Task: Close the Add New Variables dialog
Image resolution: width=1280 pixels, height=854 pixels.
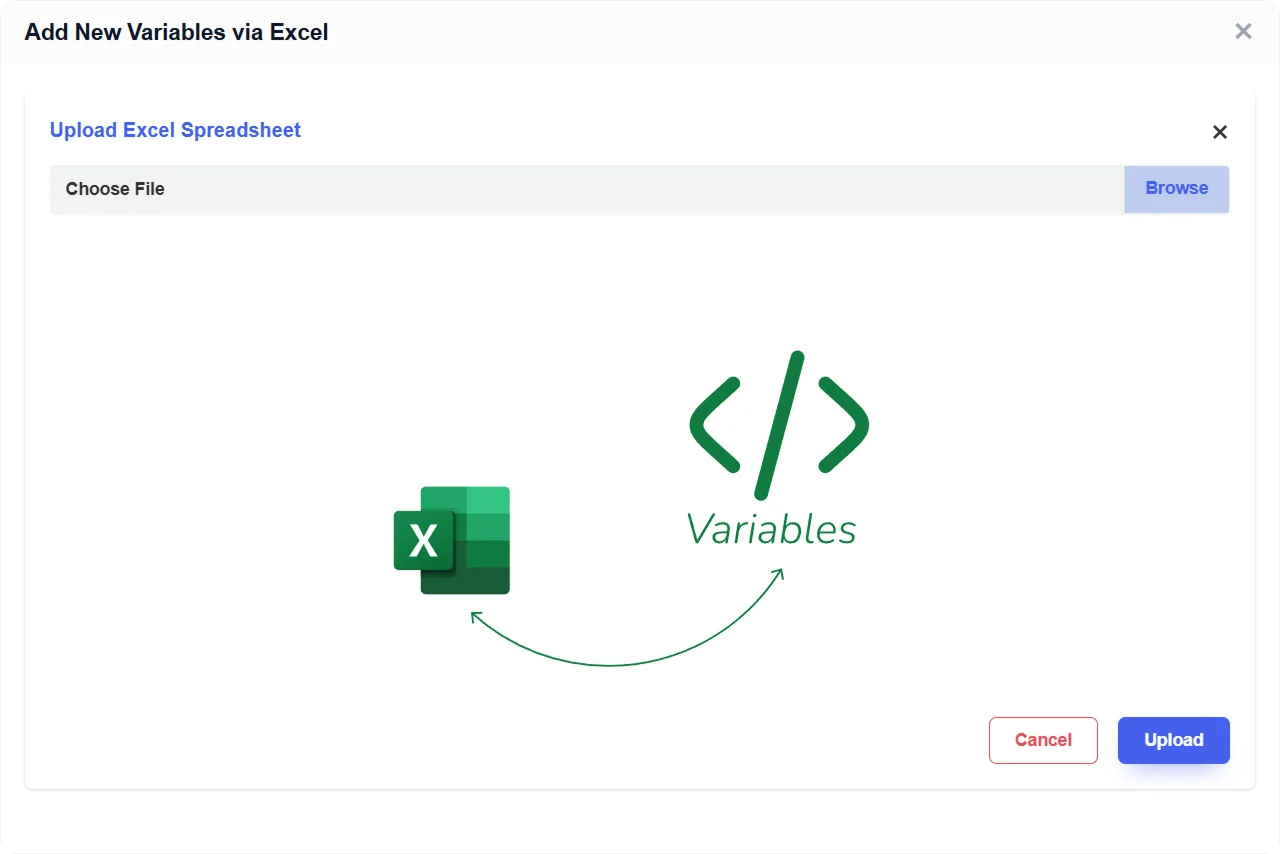Action: [1243, 31]
